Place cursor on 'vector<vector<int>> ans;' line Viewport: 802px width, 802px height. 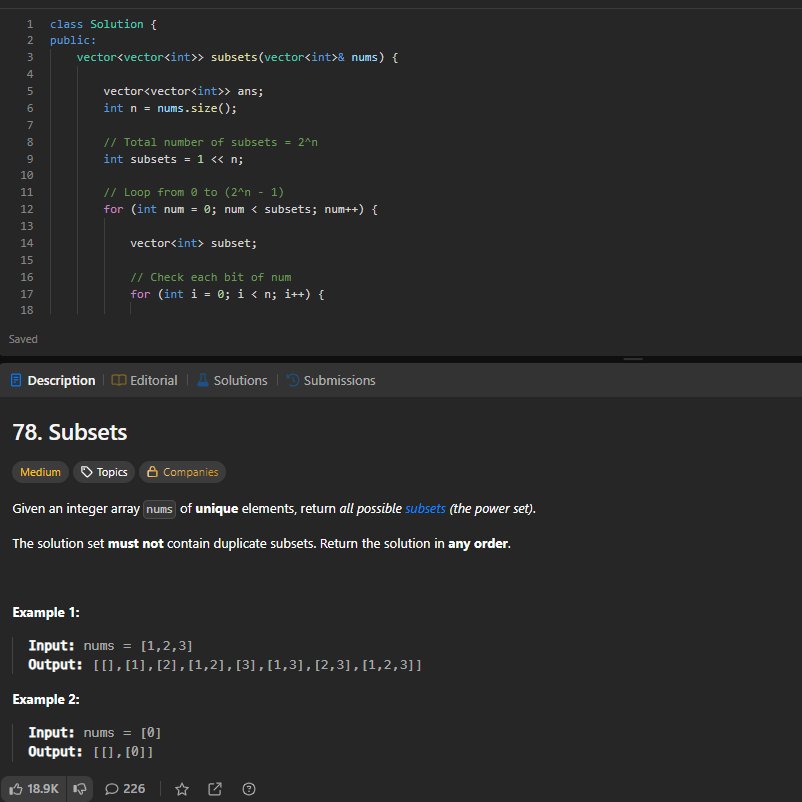coord(183,91)
